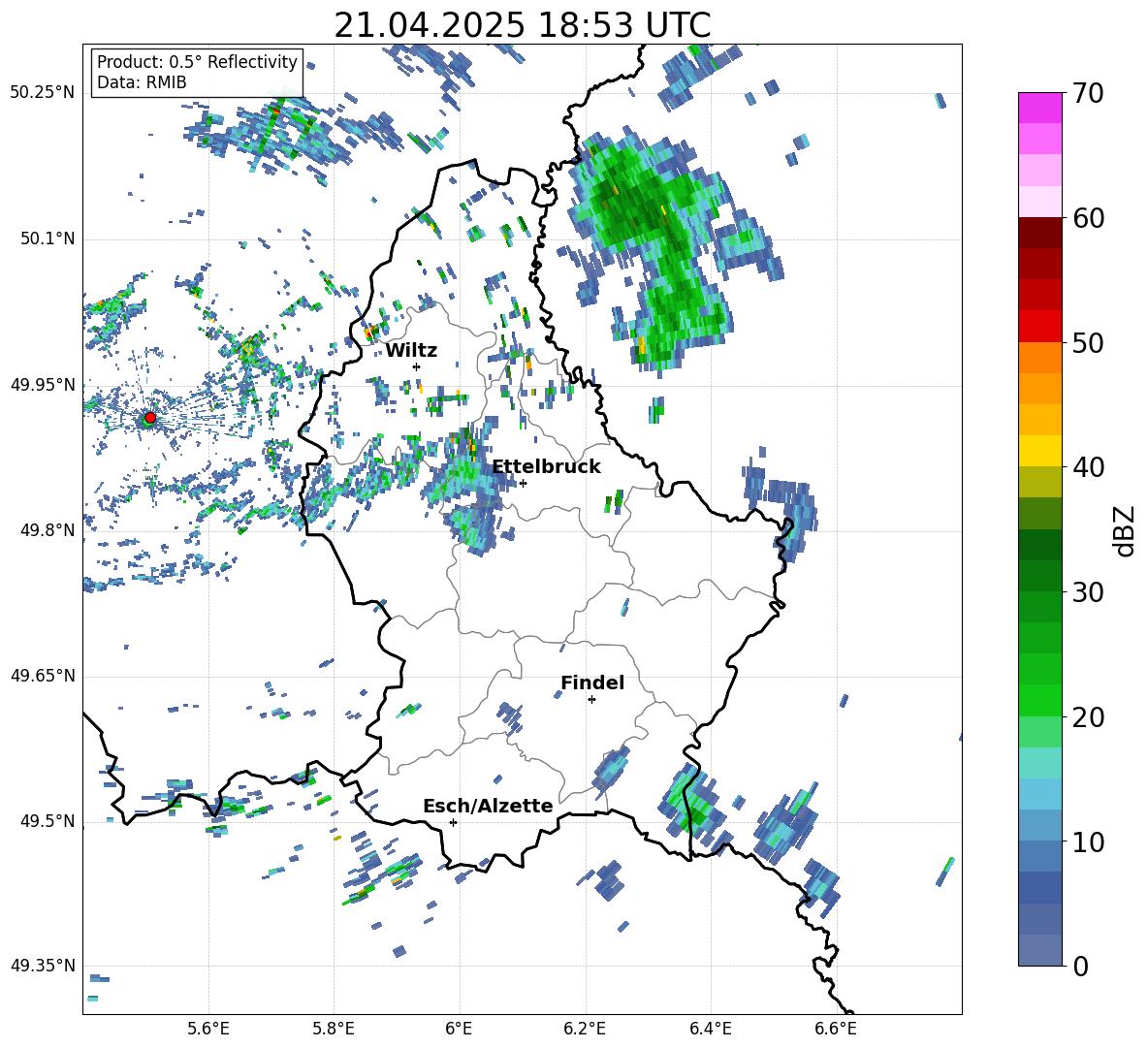The width and height of the screenshot is (1148, 1048).
Task: Click the 6.4°E longitude label
Action: [710, 1029]
